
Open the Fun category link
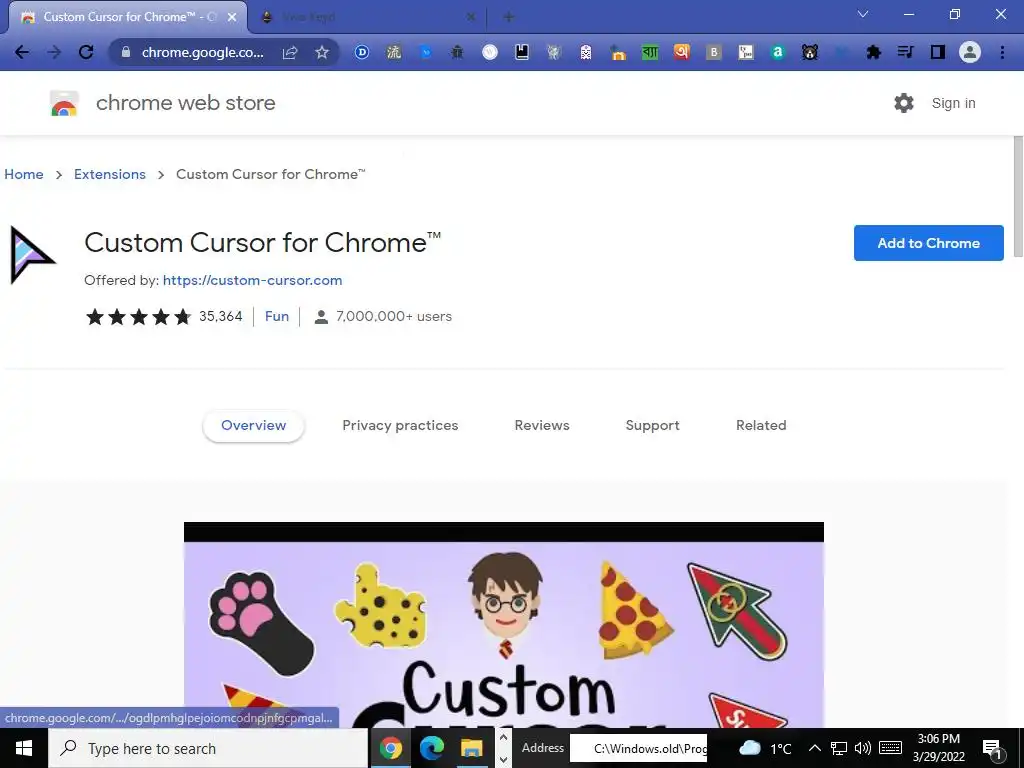277,316
